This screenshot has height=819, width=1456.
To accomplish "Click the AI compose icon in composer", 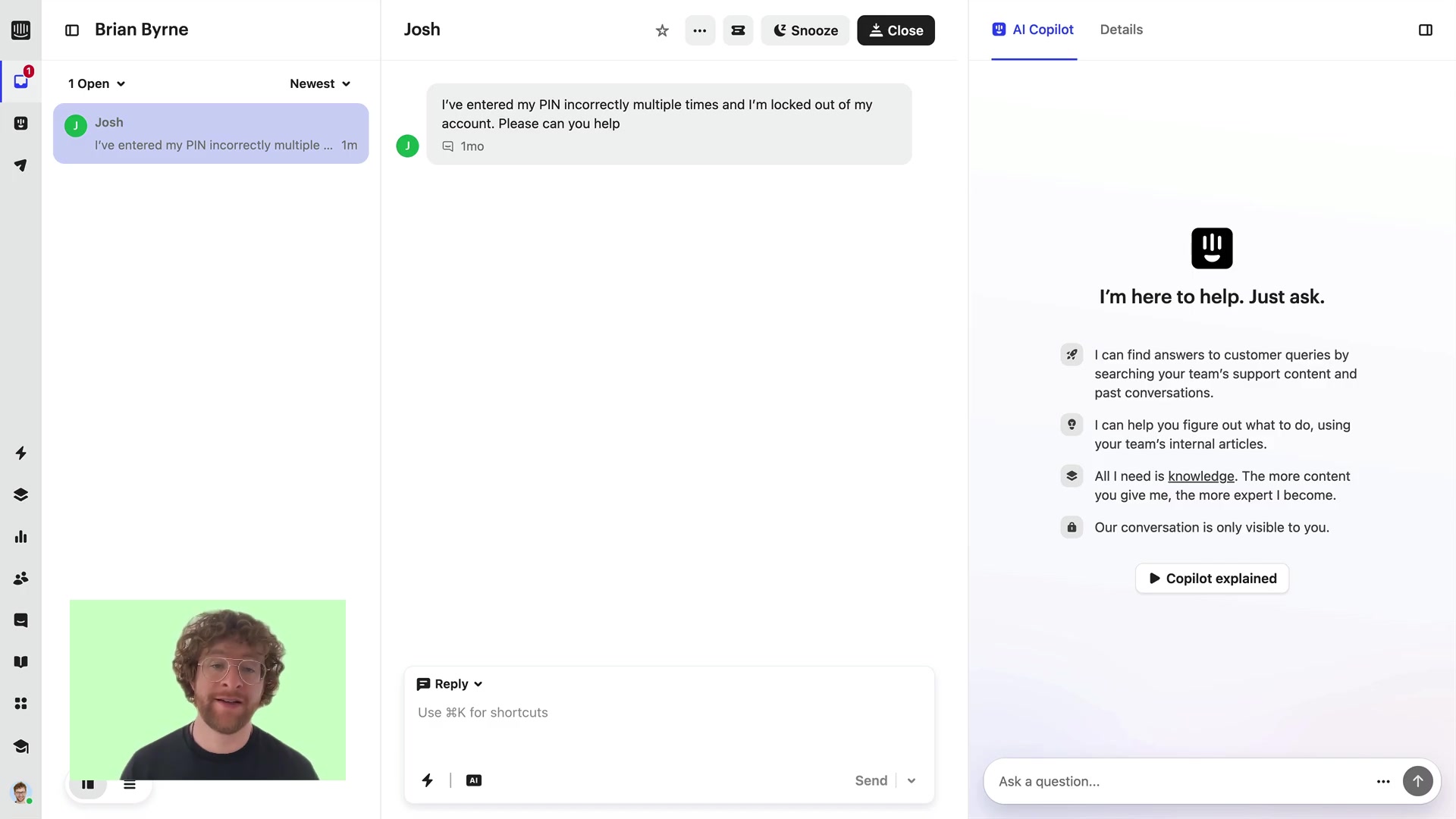I will (474, 780).
